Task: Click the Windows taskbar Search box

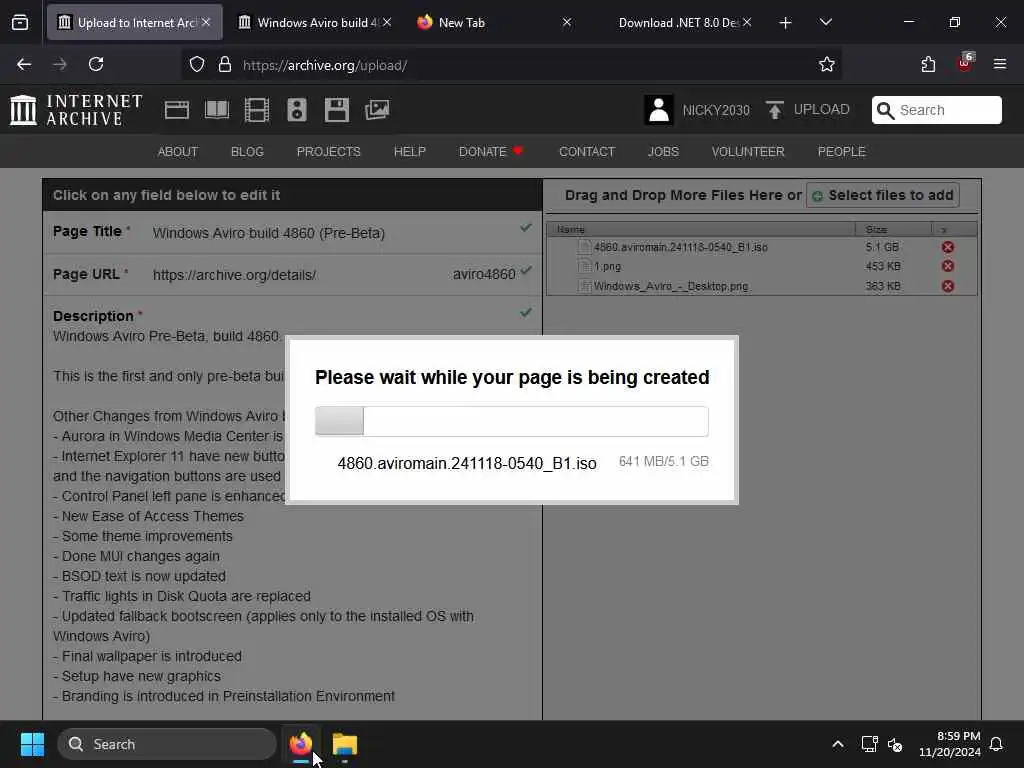Action: pos(167,744)
